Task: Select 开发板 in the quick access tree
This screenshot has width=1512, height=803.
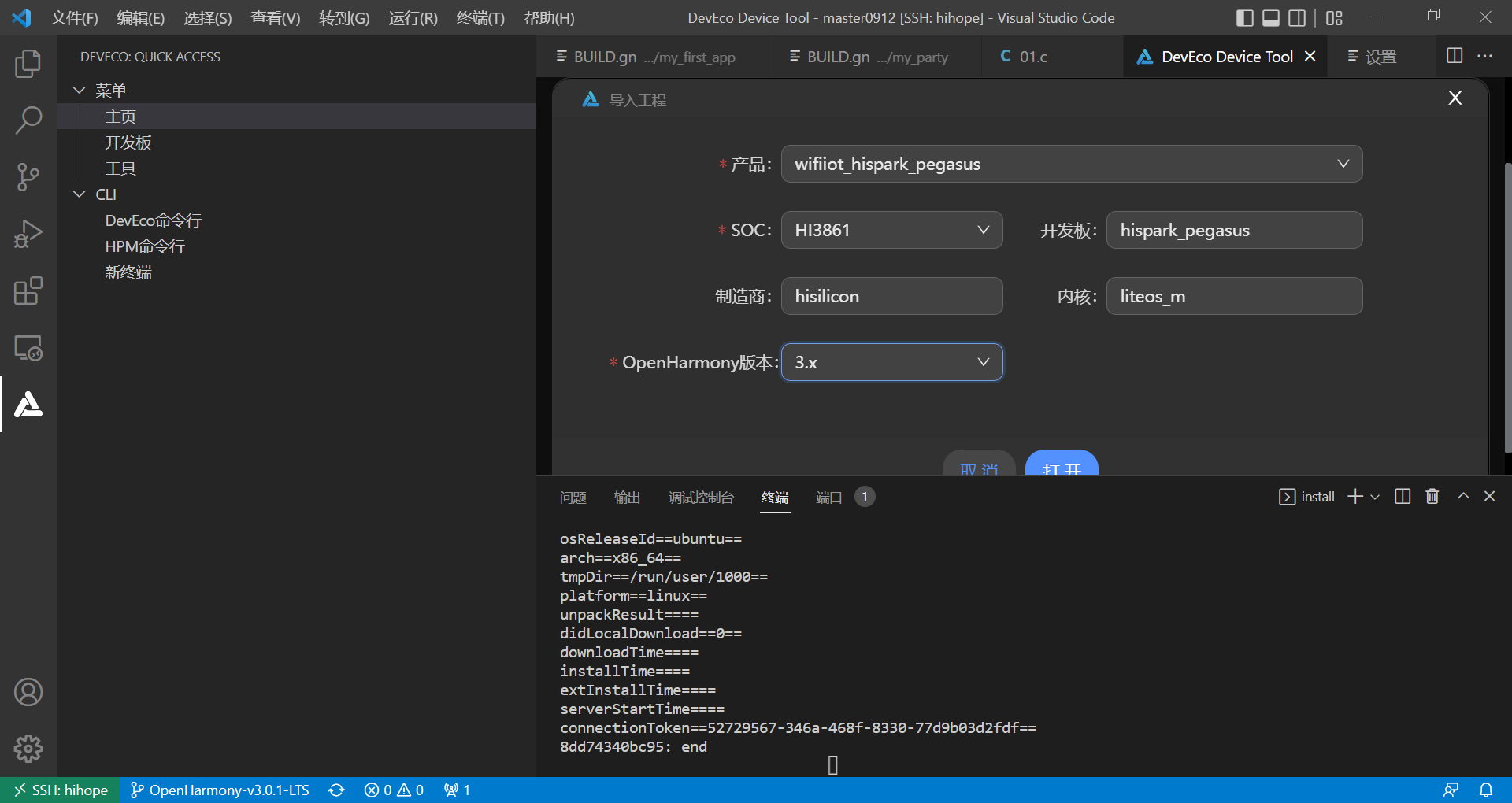Action: [x=296, y=142]
